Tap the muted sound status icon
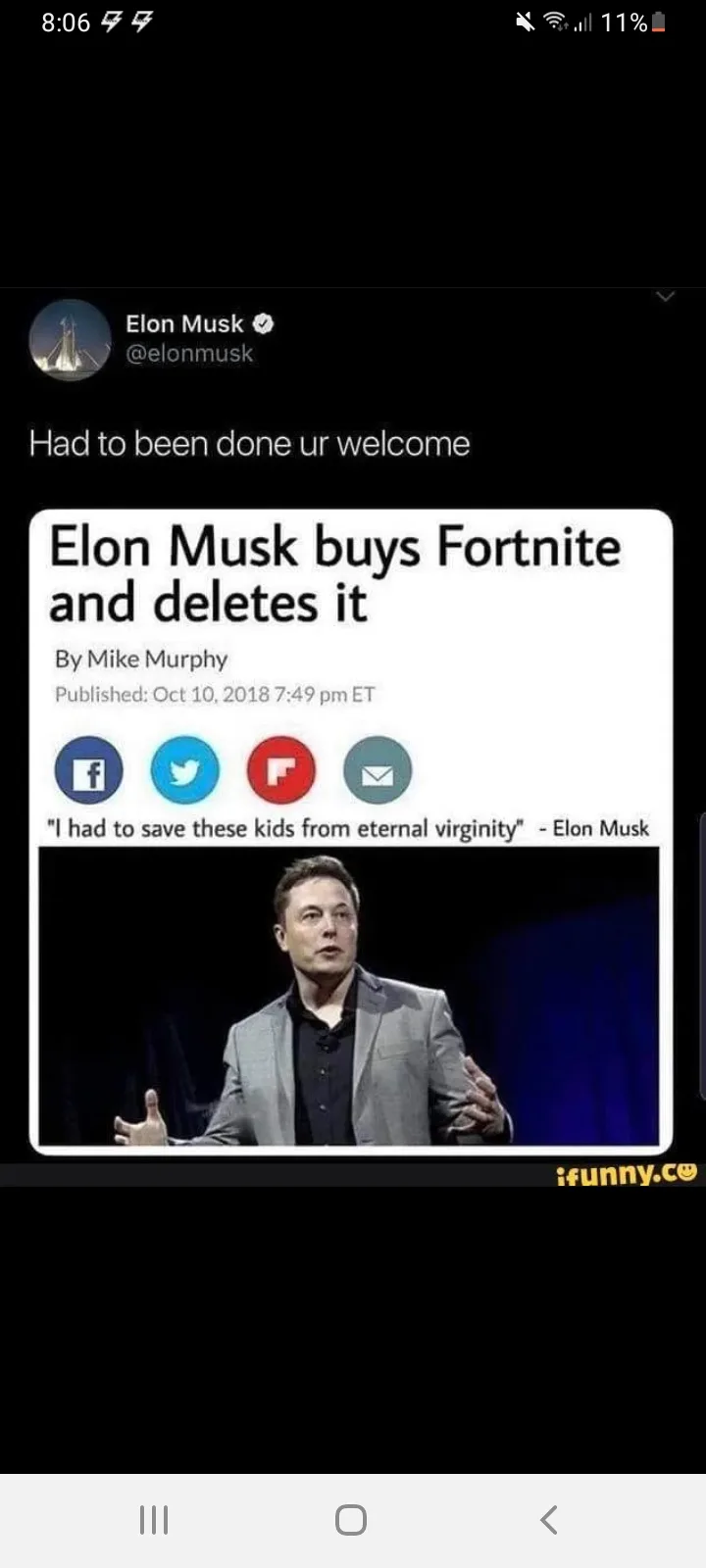Viewport: 706px width, 1568px height. (527, 23)
